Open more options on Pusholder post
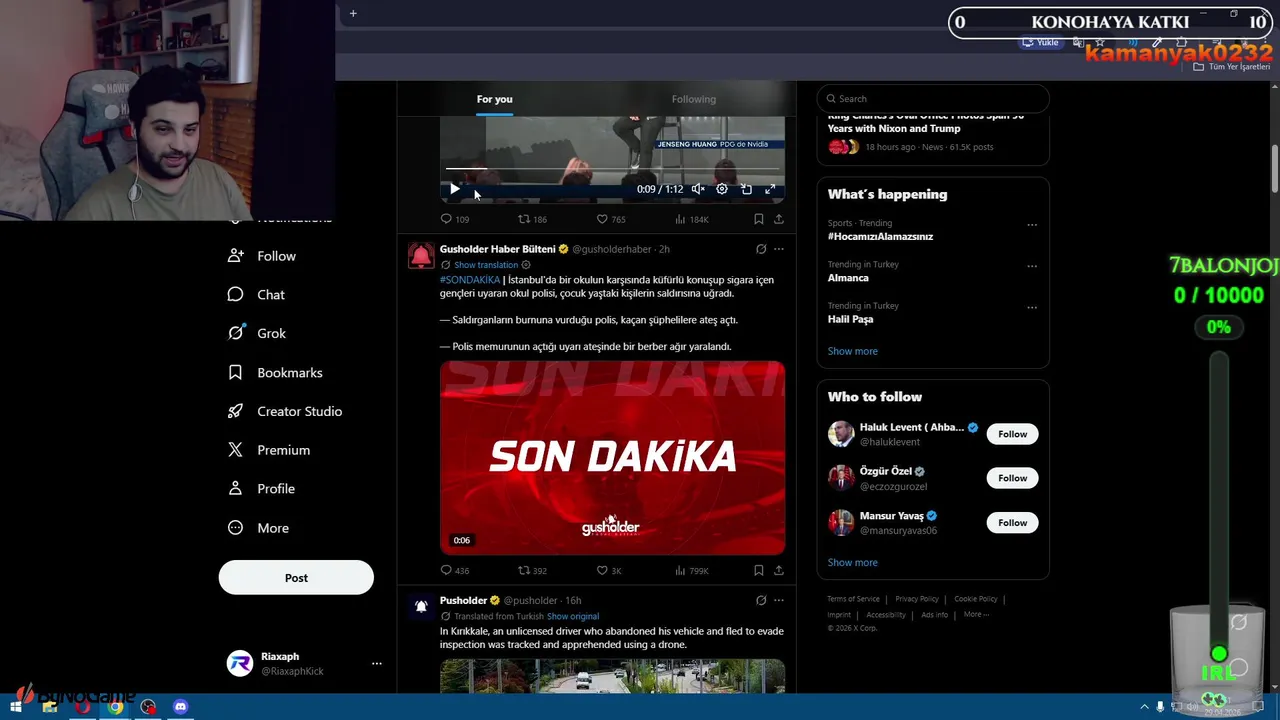Viewport: 1280px width, 720px height. 779,601
